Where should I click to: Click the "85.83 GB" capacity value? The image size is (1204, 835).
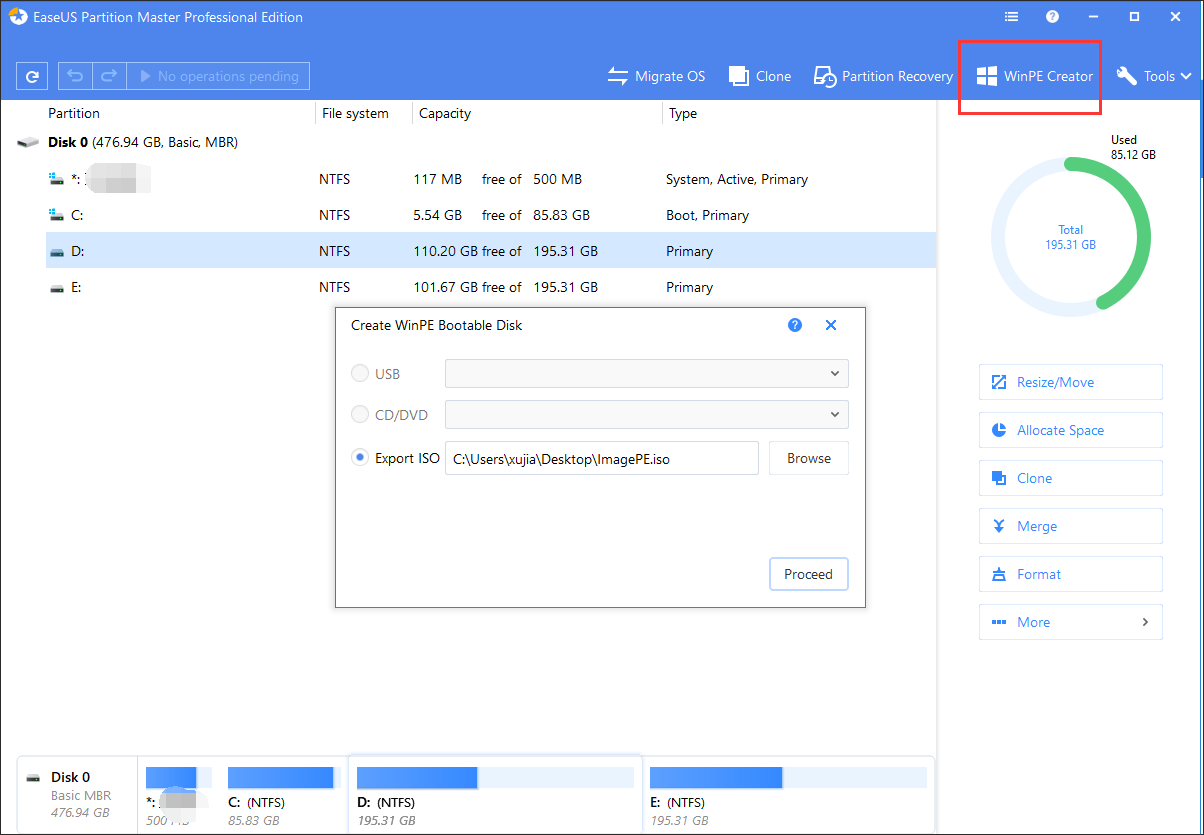pyautogui.click(x=561, y=215)
